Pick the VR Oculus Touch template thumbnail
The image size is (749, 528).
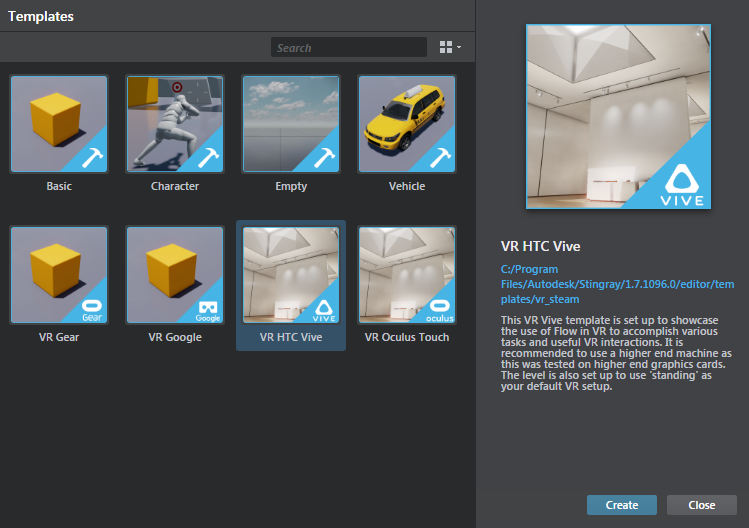(407, 275)
